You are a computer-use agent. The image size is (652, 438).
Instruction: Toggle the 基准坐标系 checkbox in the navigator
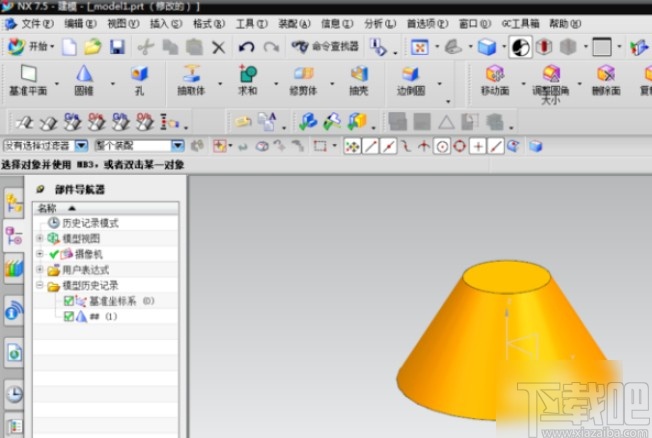pyautogui.click(x=69, y=301)
